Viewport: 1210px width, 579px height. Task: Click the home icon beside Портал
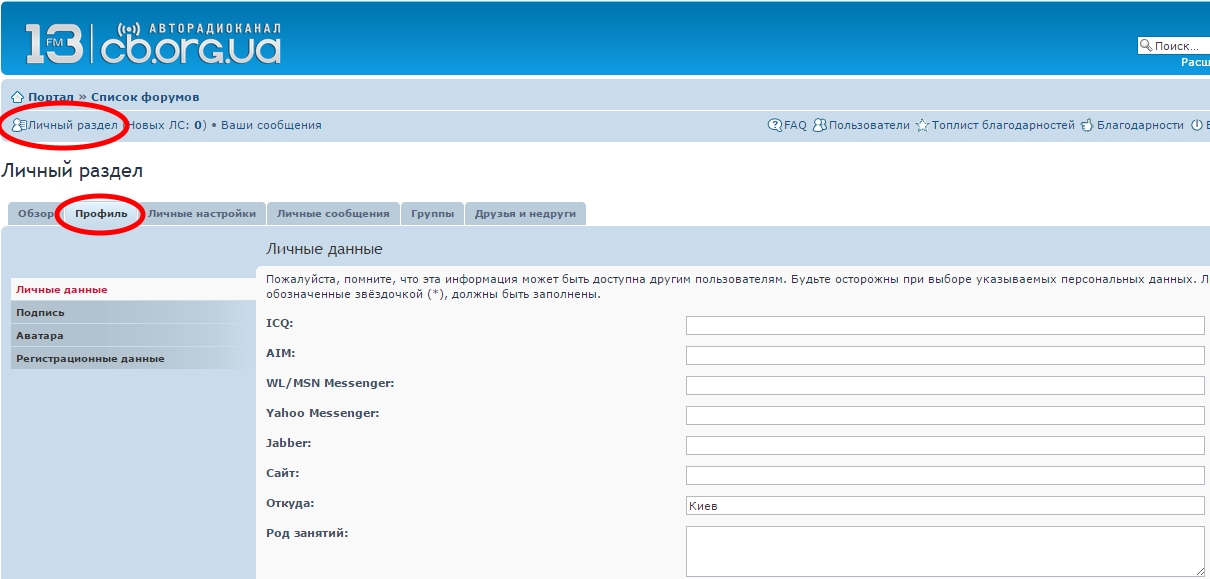(x=17, y=97)
